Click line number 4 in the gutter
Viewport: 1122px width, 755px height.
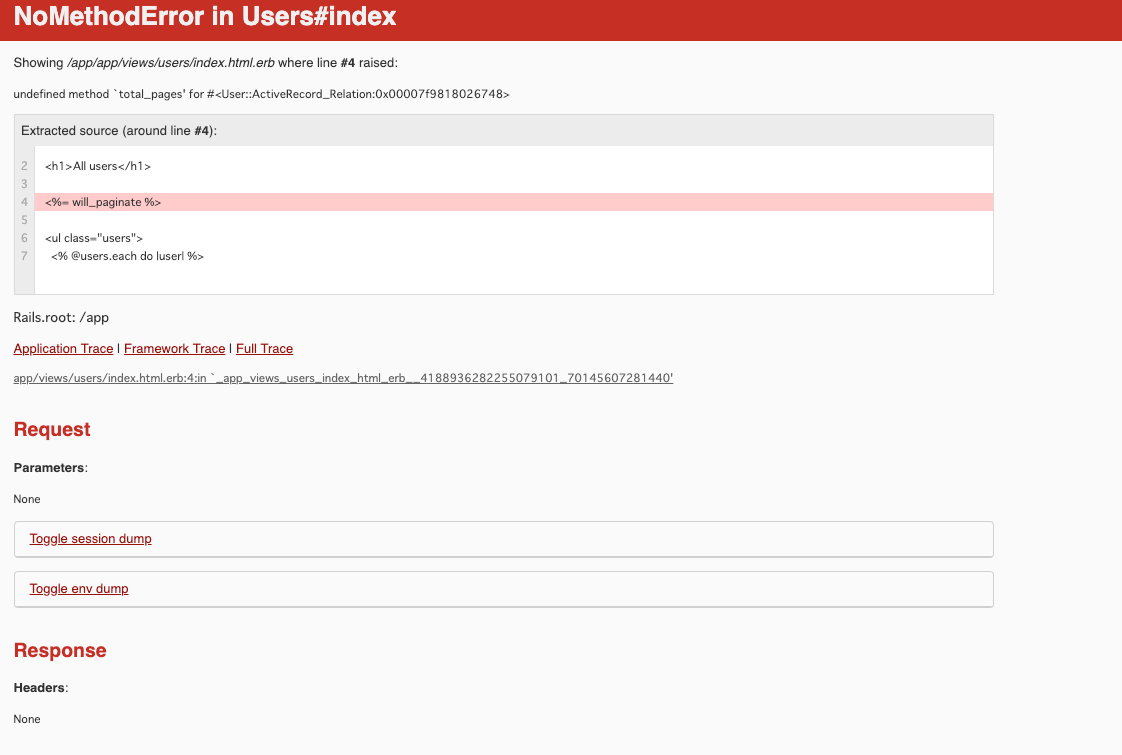click(24, 202)
